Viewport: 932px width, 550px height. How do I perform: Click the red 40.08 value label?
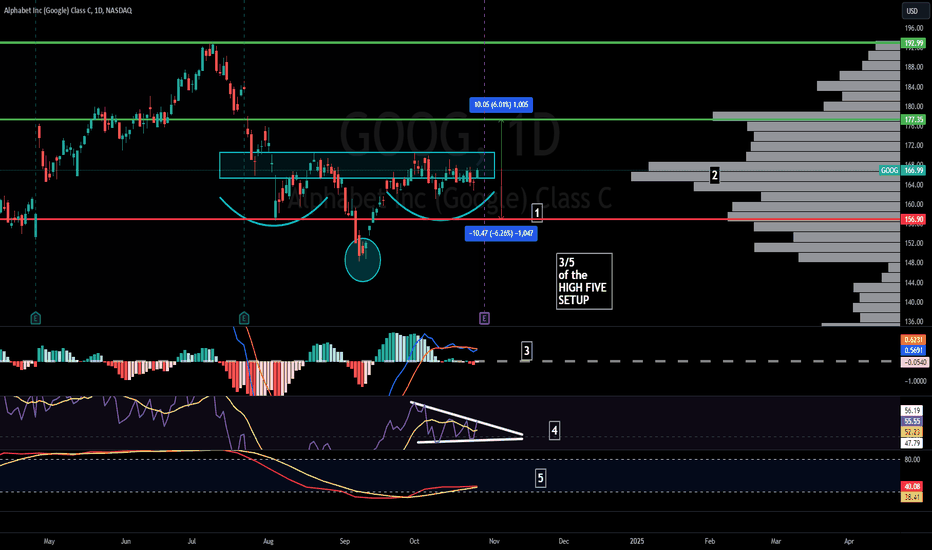point(912,486)
